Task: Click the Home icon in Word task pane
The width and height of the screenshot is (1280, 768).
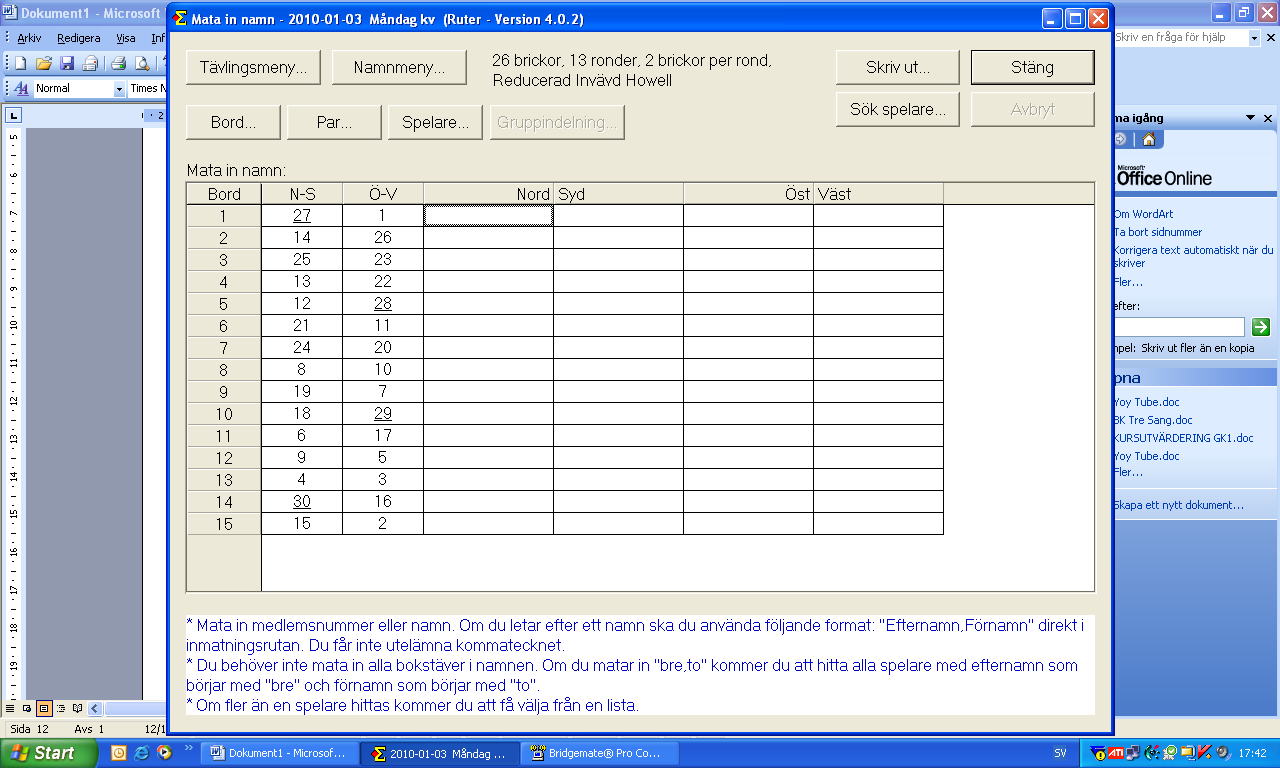Action: tap(1150, 140)
